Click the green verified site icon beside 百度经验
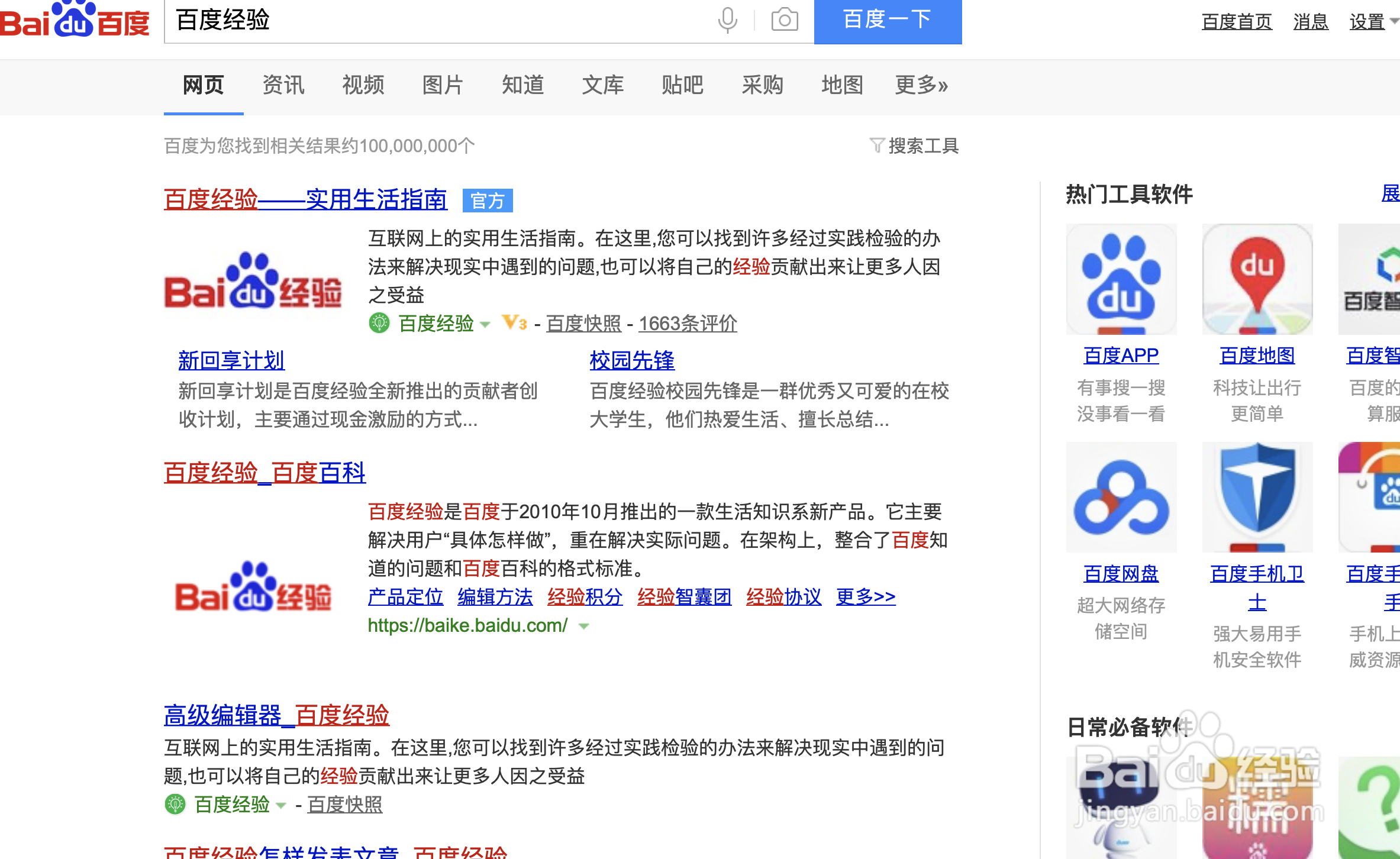 [380, 323]
